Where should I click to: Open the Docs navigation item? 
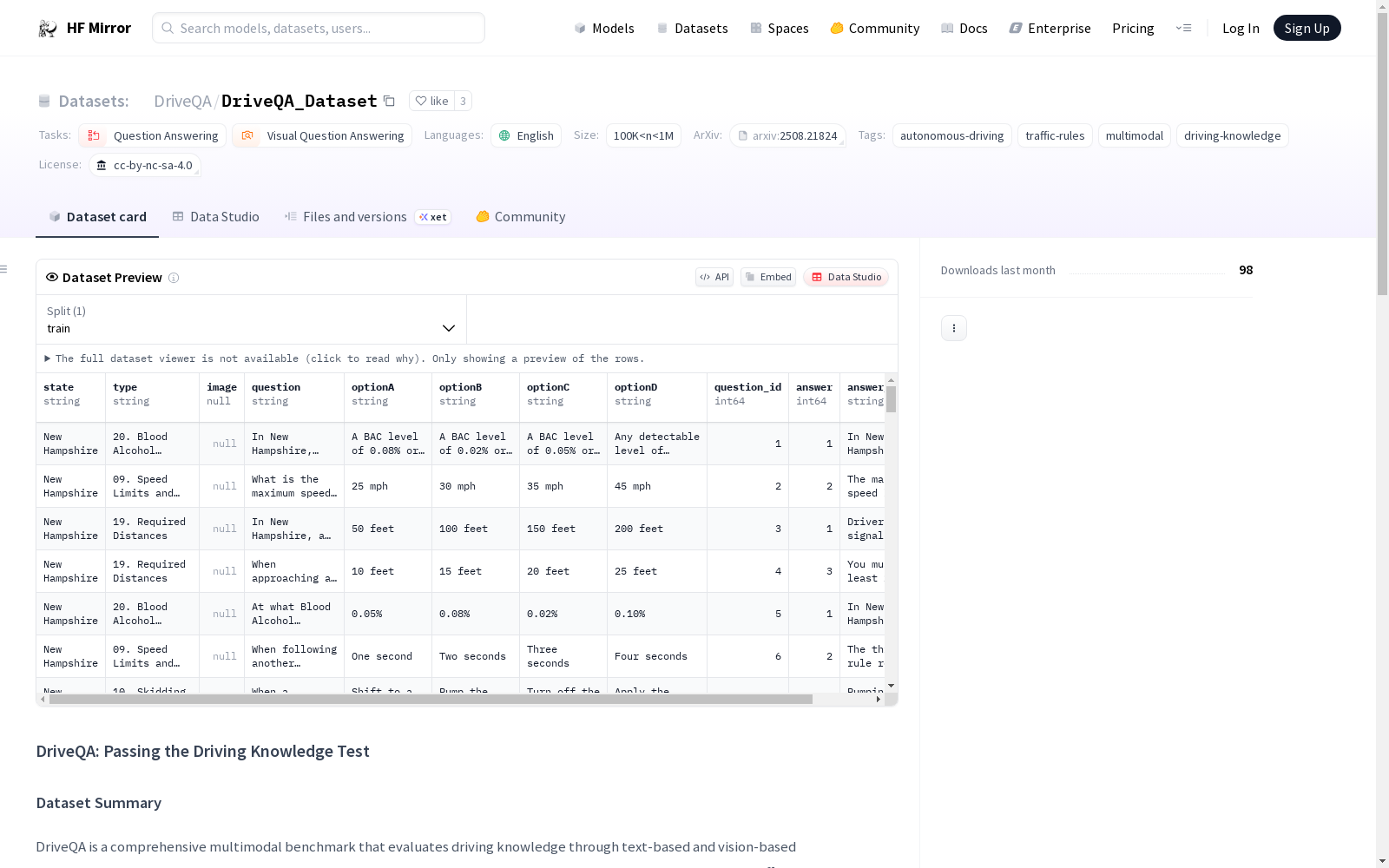tap(964, 28)
